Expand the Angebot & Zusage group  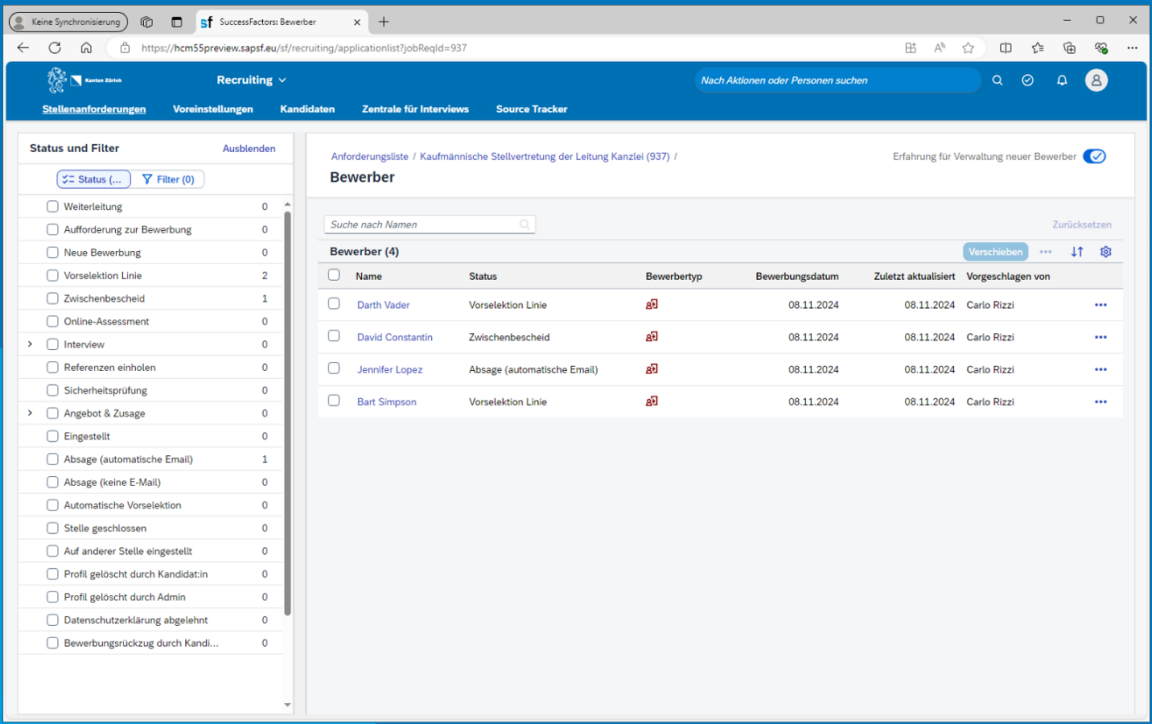(x=29, y=413)
